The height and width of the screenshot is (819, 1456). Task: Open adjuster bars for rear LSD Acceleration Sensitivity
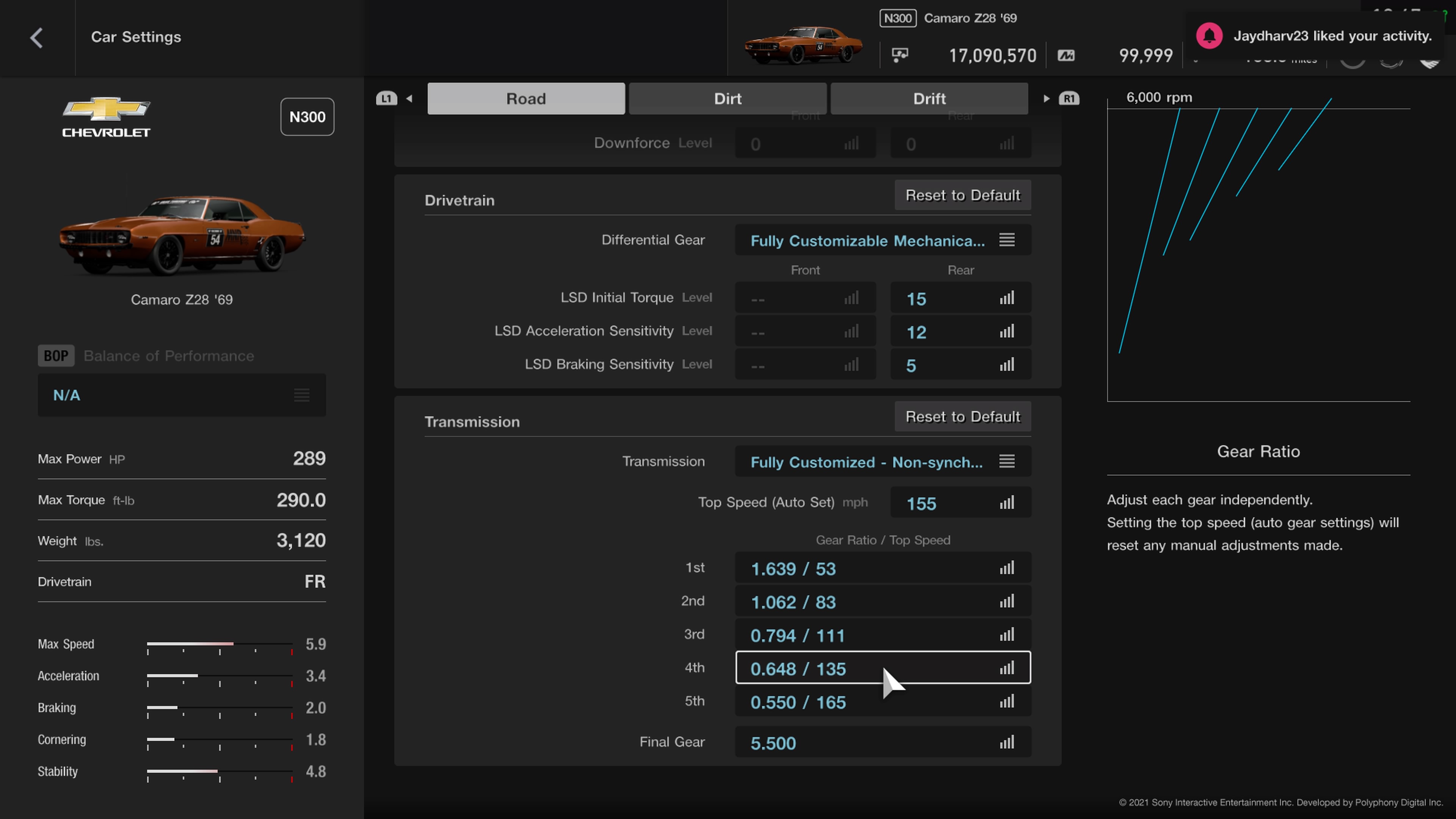(1007, 331)
